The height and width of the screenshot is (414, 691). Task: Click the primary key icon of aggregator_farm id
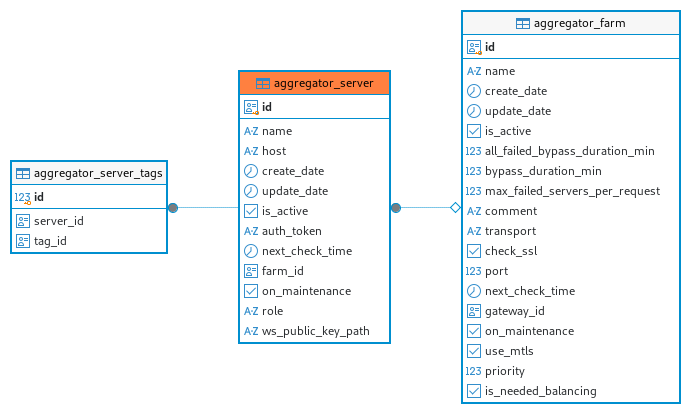click(x=474, y=47)
